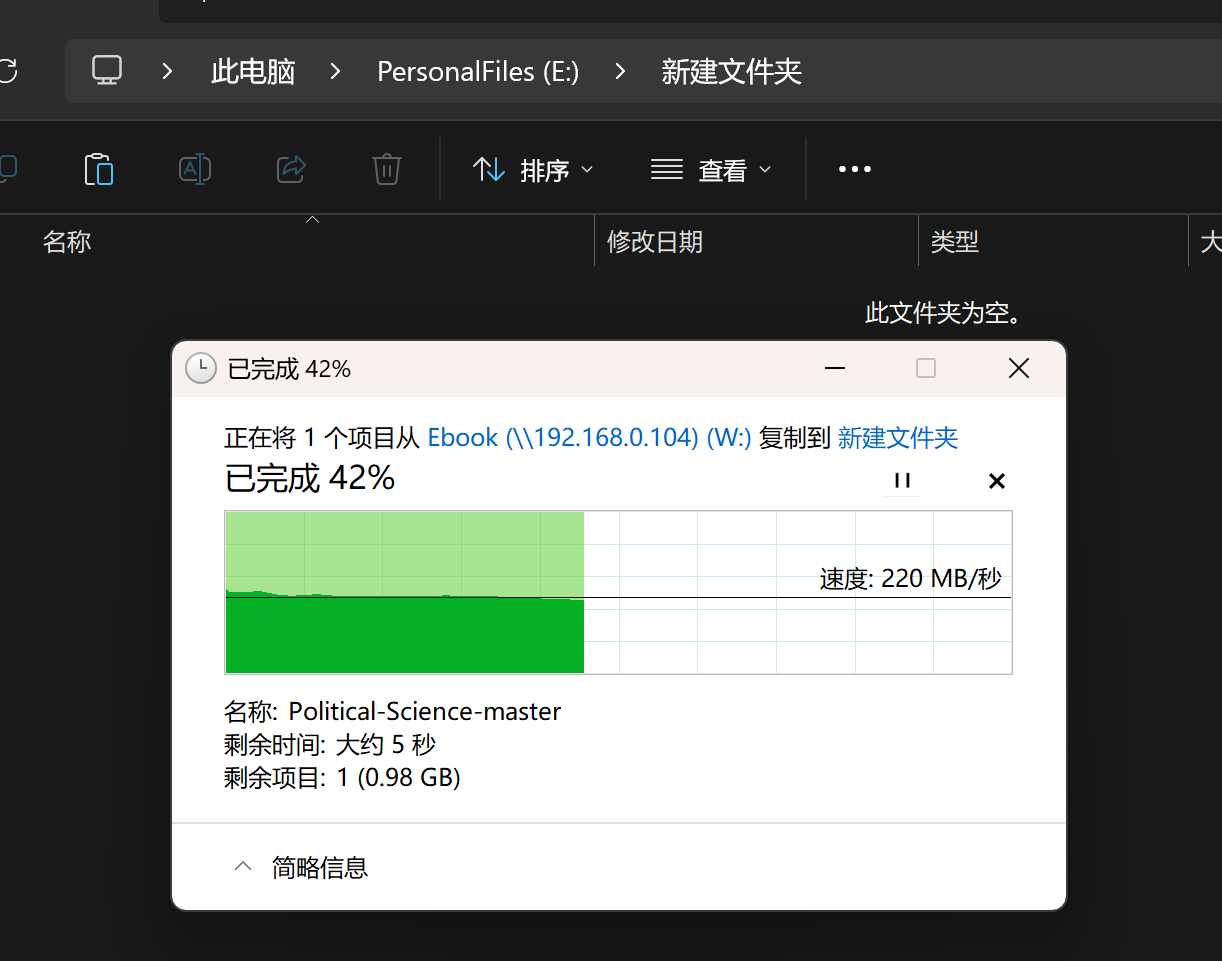Image resolution: width=1222 pixels, height=961 pixels.
Task: Expand chevron after monitor icon in address bar
Action: click(167, 71)
